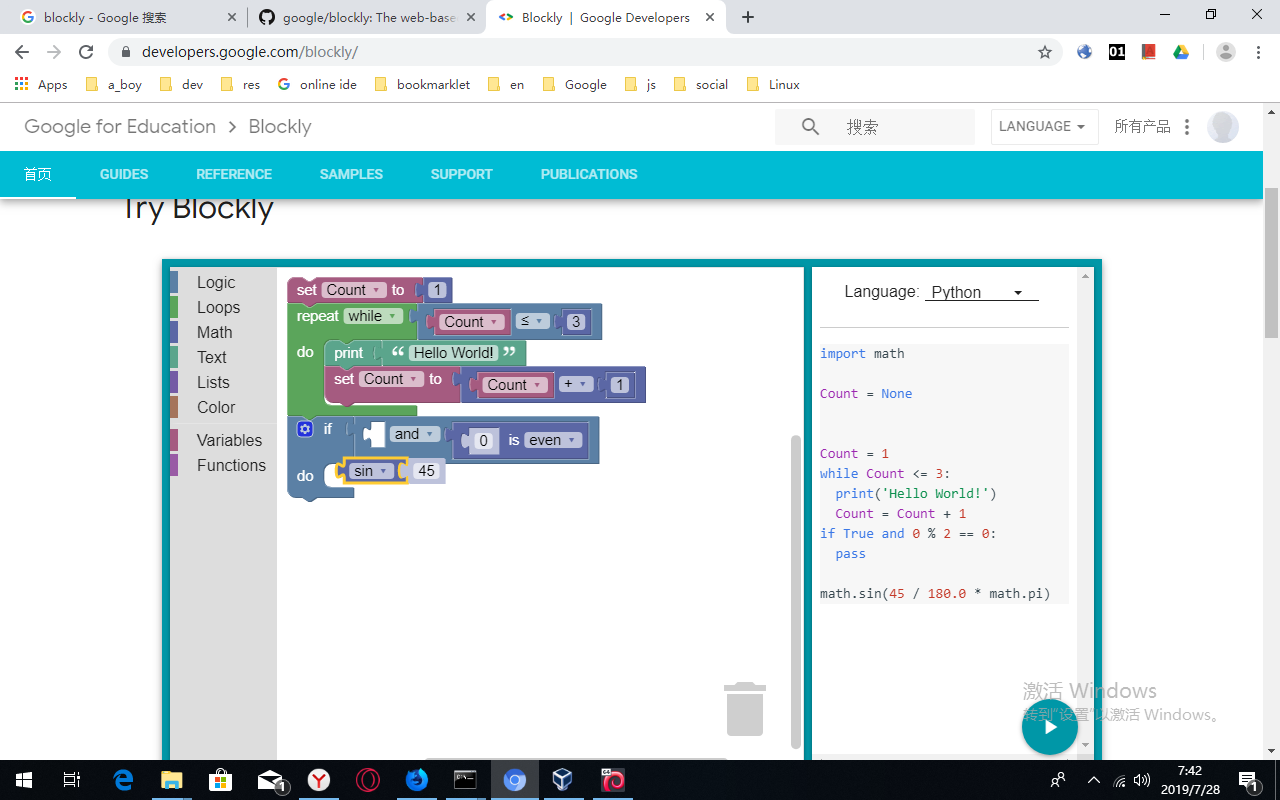1280x800 pixels.
Task: Open Opera browser in the taskbar
Action: [368, 780]
